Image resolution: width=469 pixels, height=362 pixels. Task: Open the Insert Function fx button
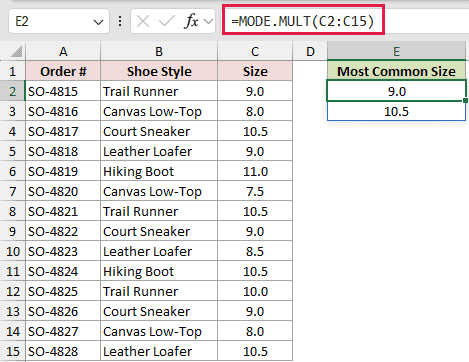click(x=191, y=22)
